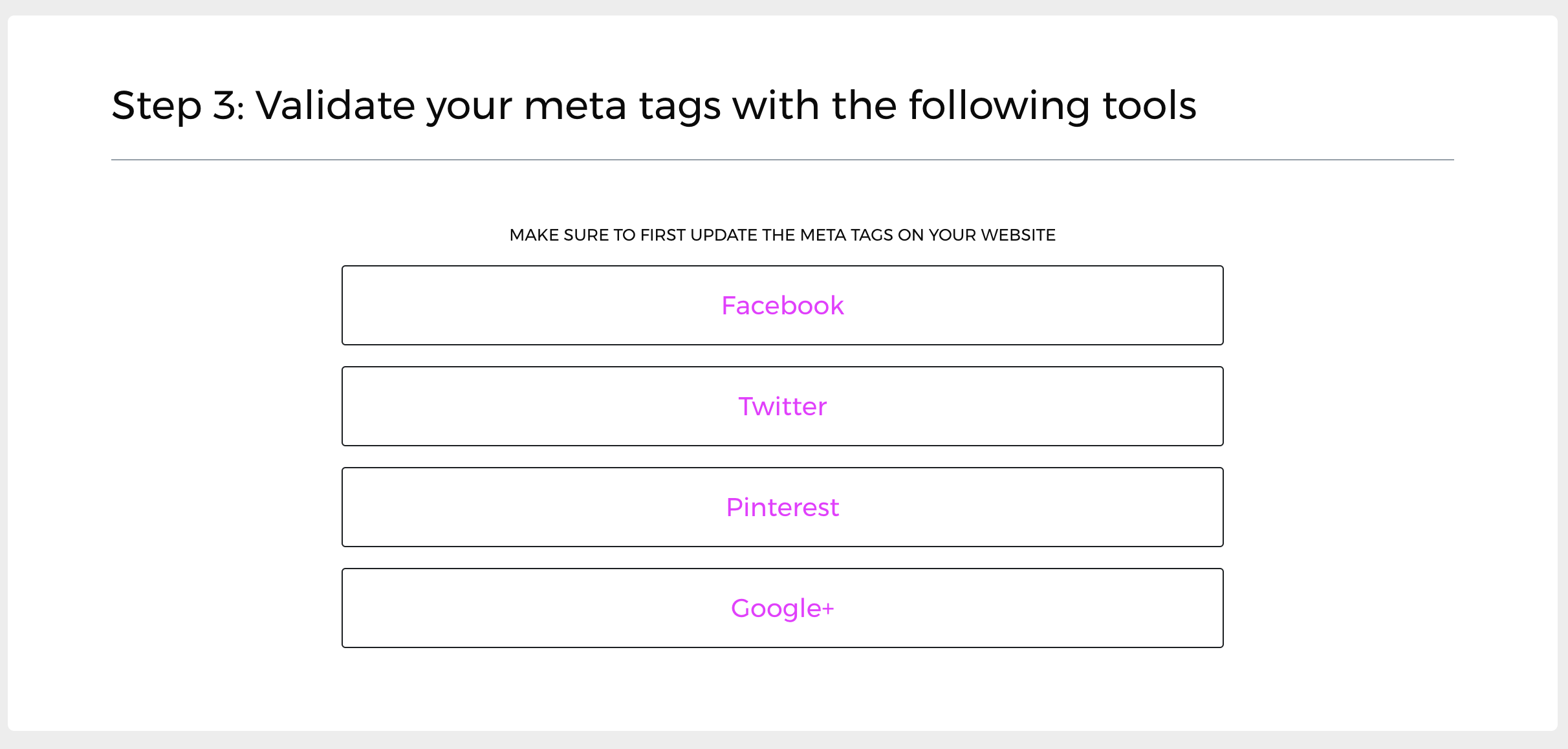Screen dimensions: 1568x749
Task: Click the Facebook validation button
Action: [782, 305]
